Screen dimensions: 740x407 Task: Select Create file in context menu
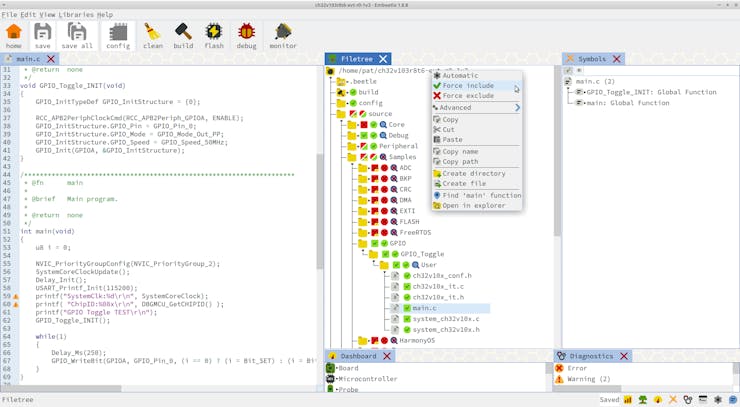[x=464, y=184]
